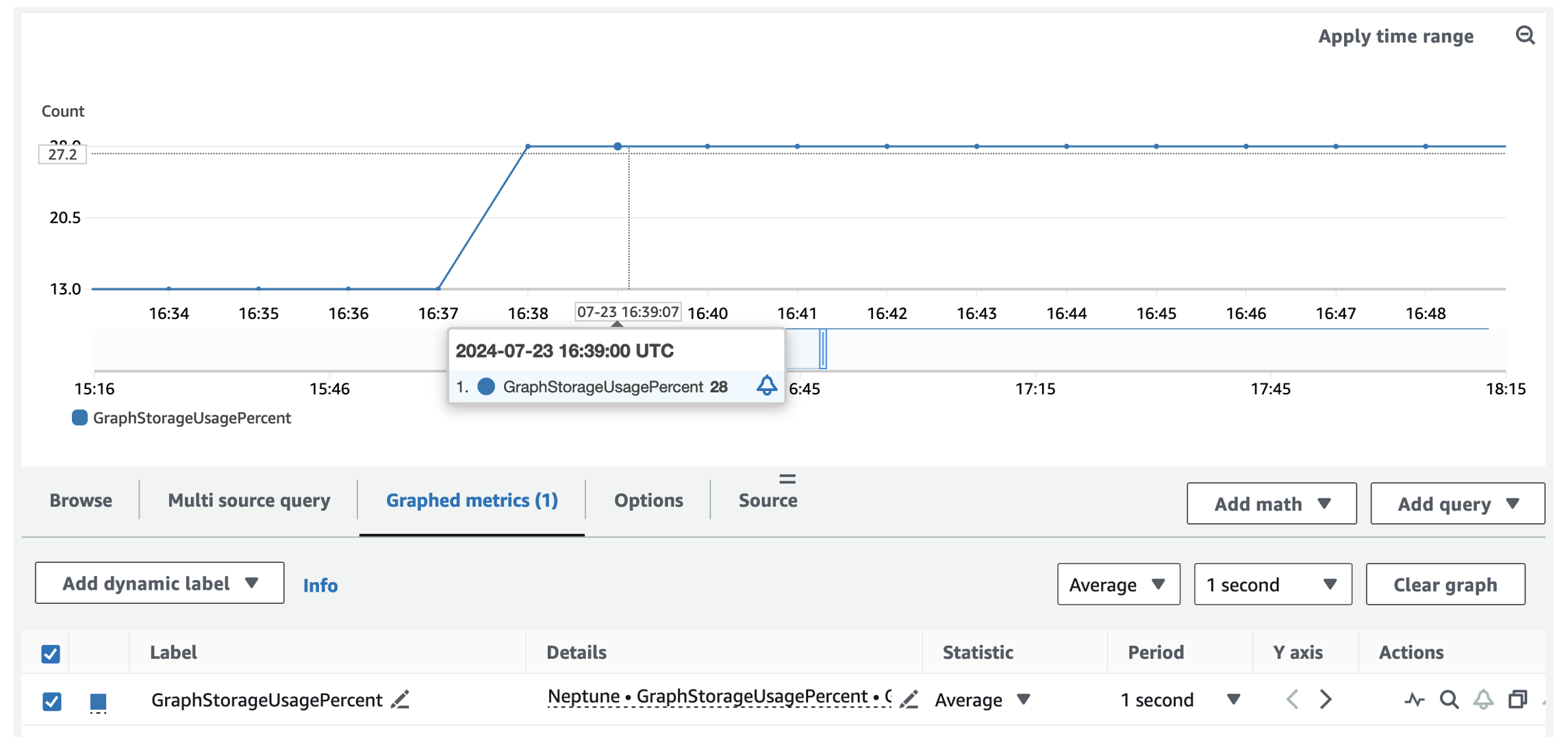Screen dimensions: 1568x756
Task: Move metric to the left Y axis arrow
Action: [x=1292, y=699]
